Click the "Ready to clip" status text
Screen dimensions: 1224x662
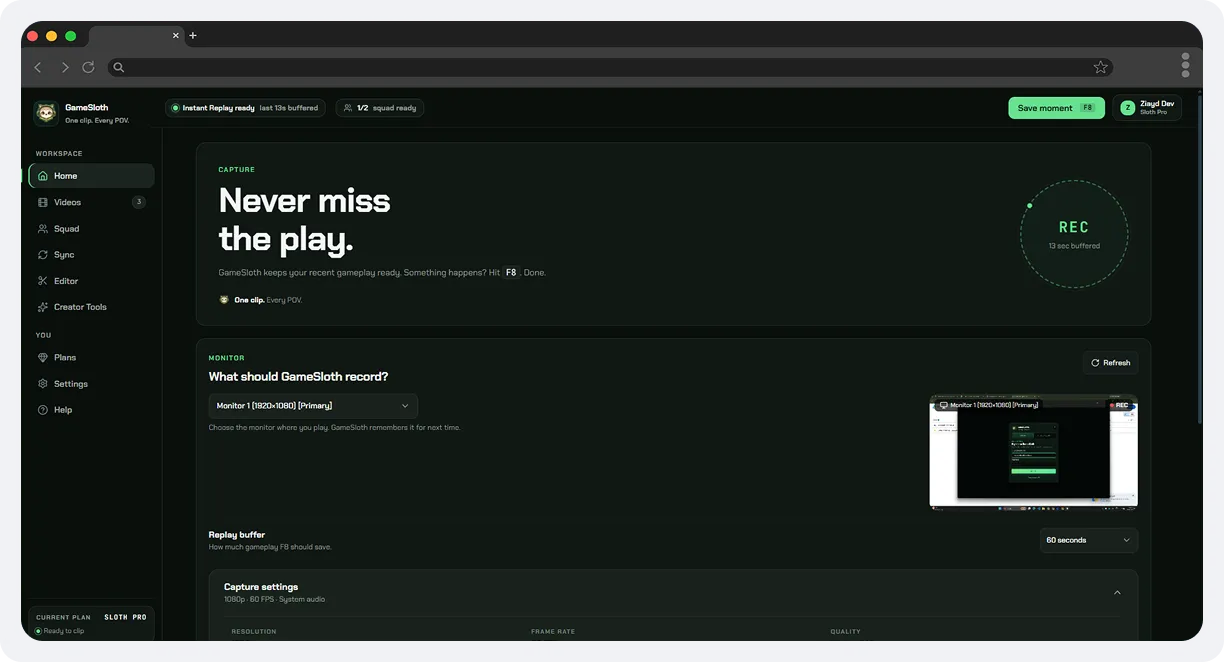point(64,631)
